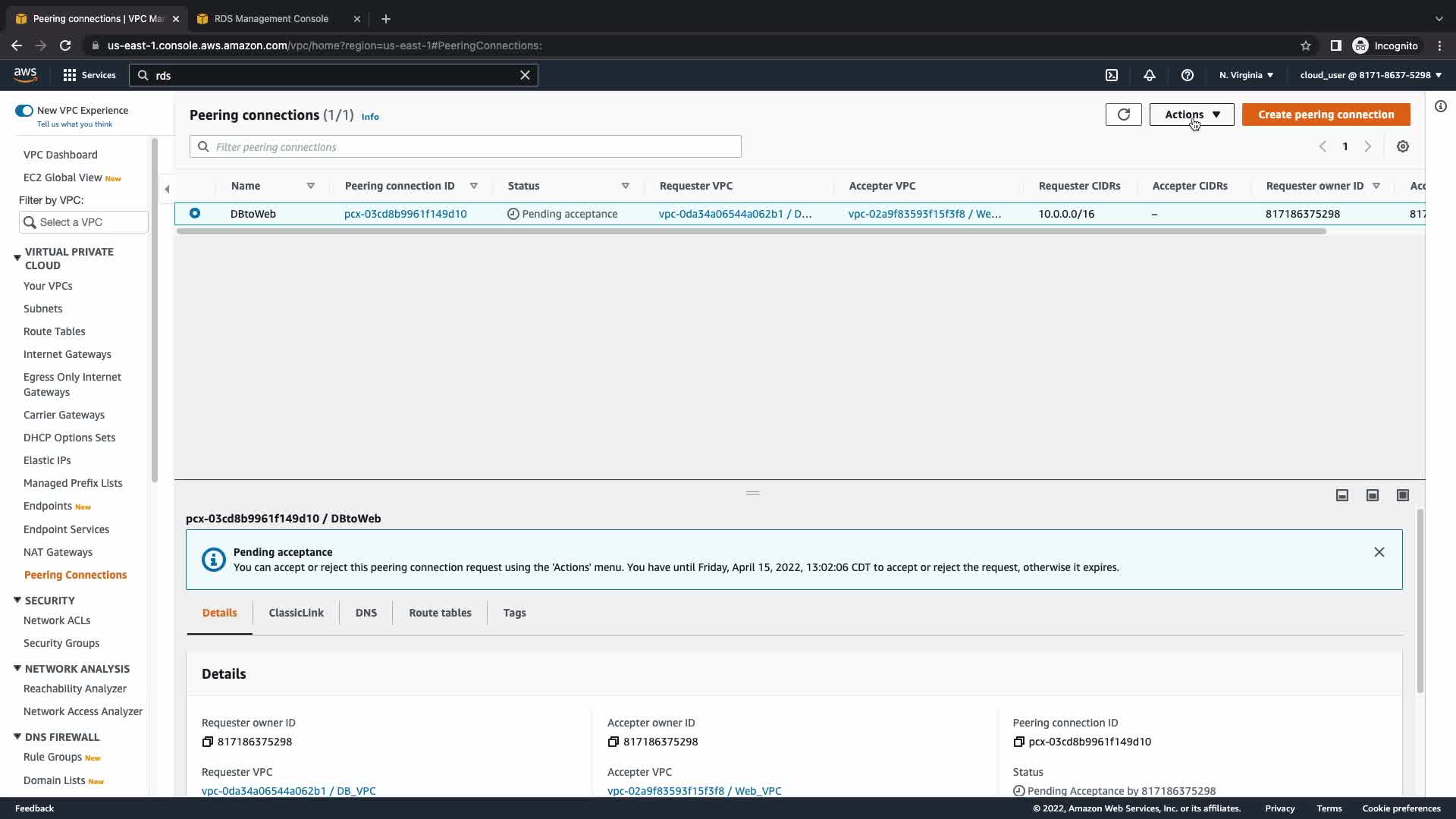Click the Filter peering connections field
Image resolution: width=1456 pixels, height=819 pixels.
click(x=465, y=147)
